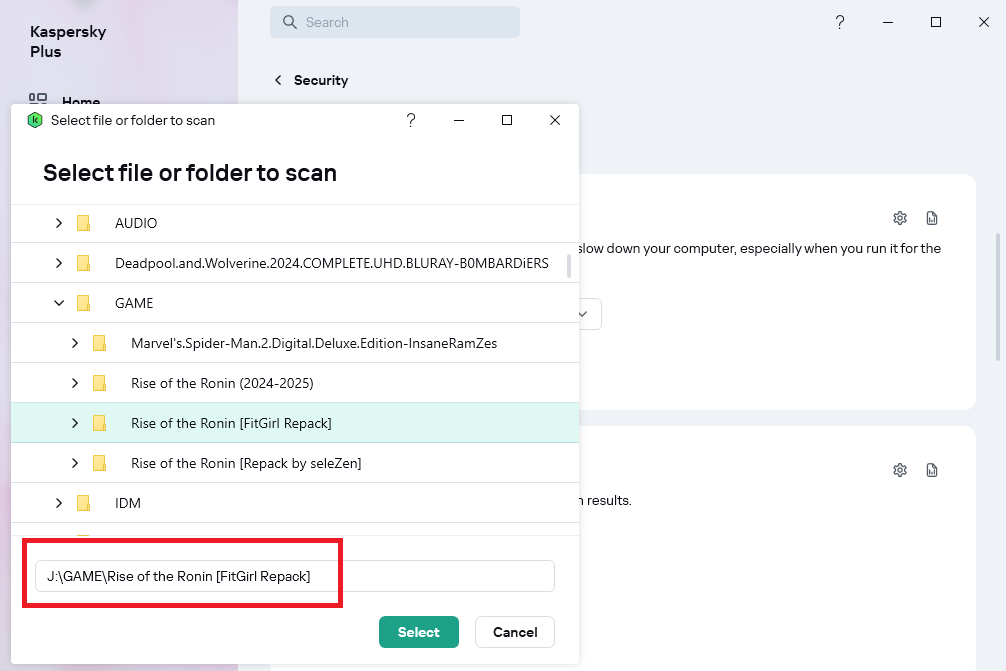Open help in the scan dialog title bar
The width and height of the screenshot is (1006, 671).
tap(411, 120)
